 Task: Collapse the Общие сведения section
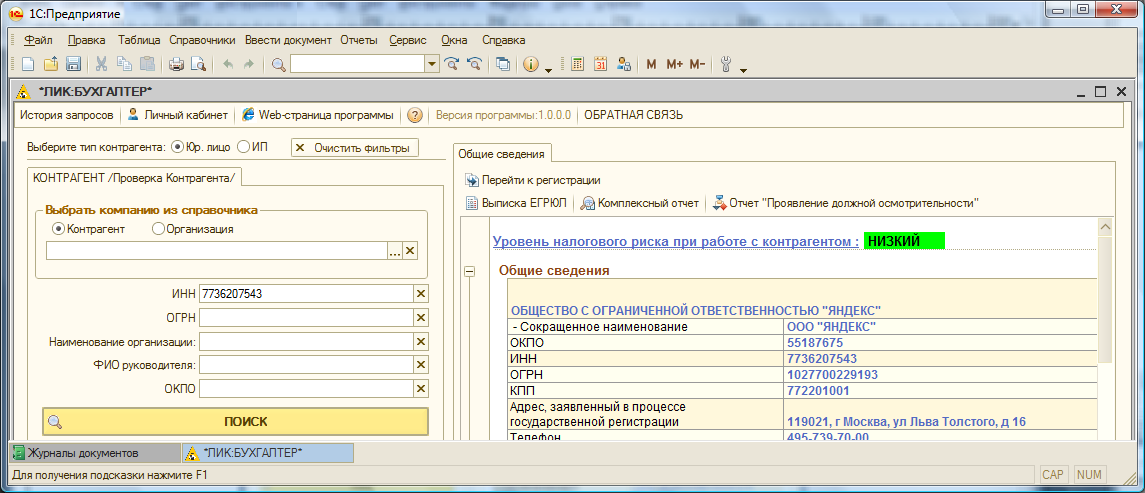470,271
